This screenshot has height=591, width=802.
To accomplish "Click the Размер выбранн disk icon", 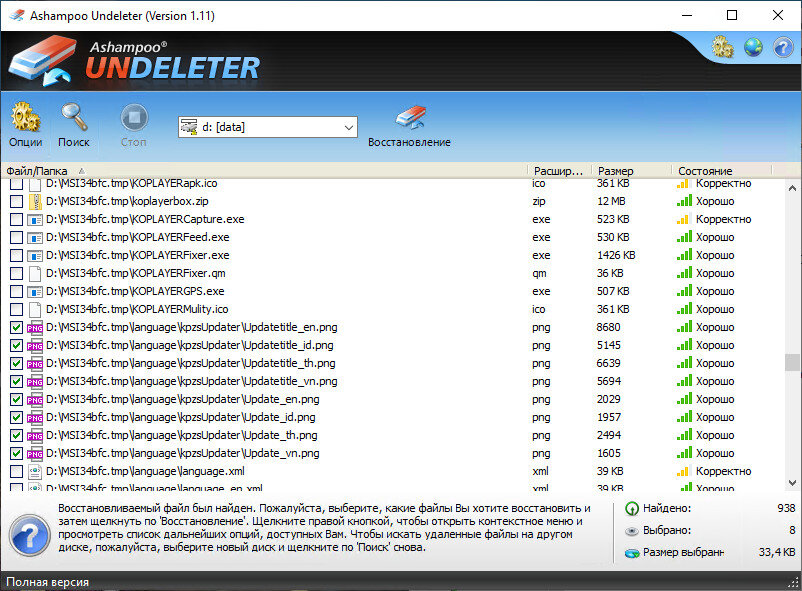I will [632, 553].
